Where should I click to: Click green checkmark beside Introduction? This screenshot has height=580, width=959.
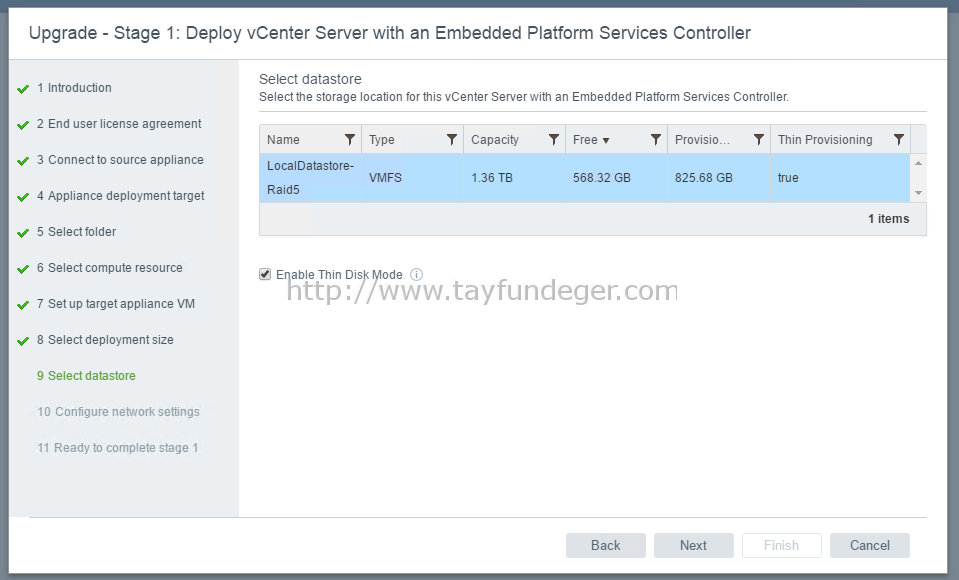pyautogui.click(x=23, y=89)
